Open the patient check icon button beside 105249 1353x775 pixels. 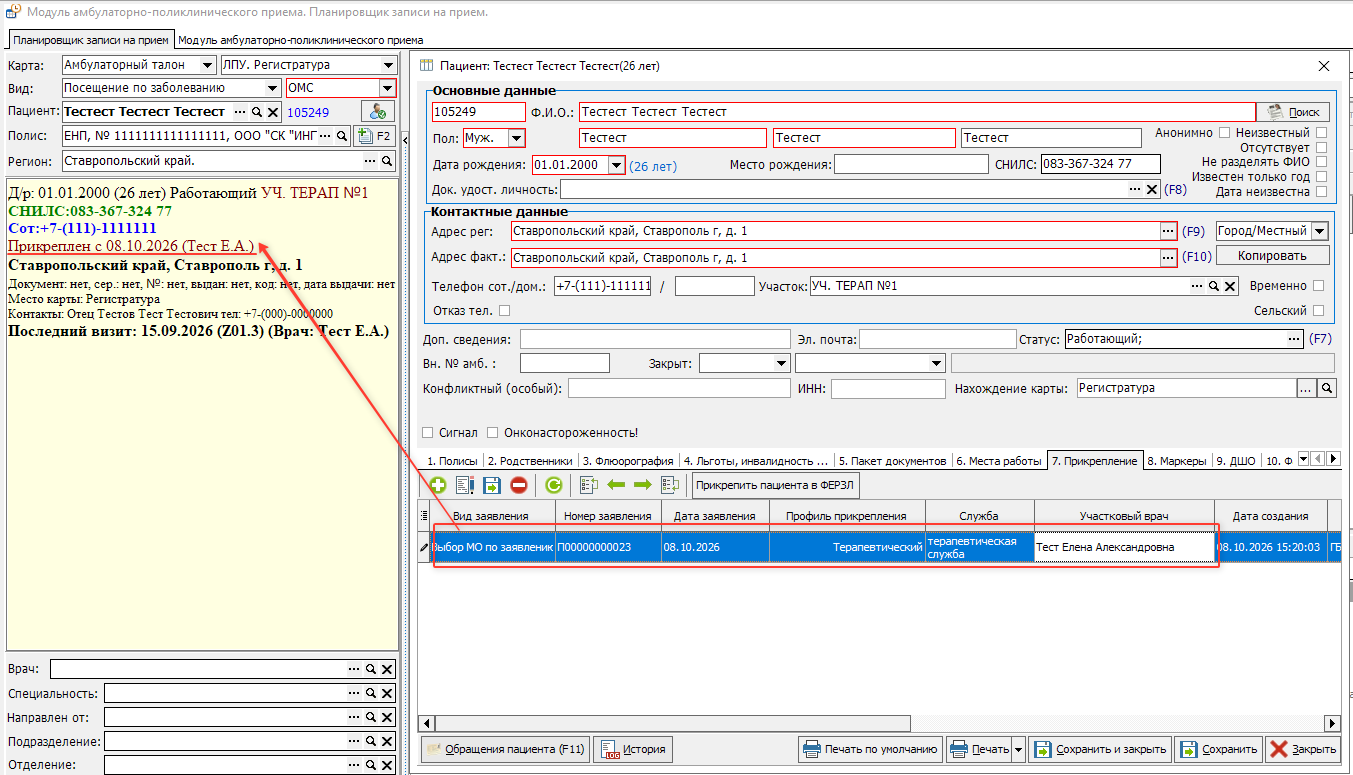pyautogui.click(x=378, y=112)
